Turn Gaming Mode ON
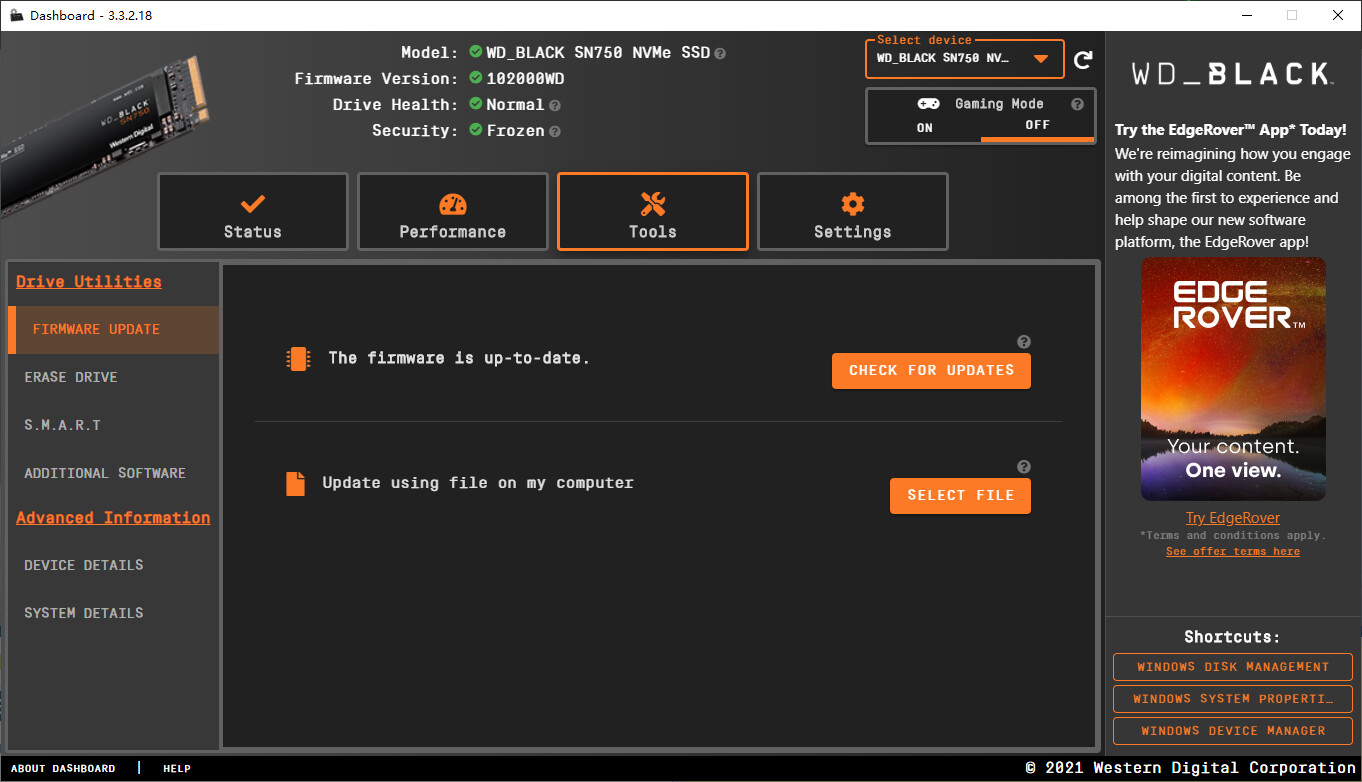This screenshot has width=1362, height=782. click(x=925, y=127)
